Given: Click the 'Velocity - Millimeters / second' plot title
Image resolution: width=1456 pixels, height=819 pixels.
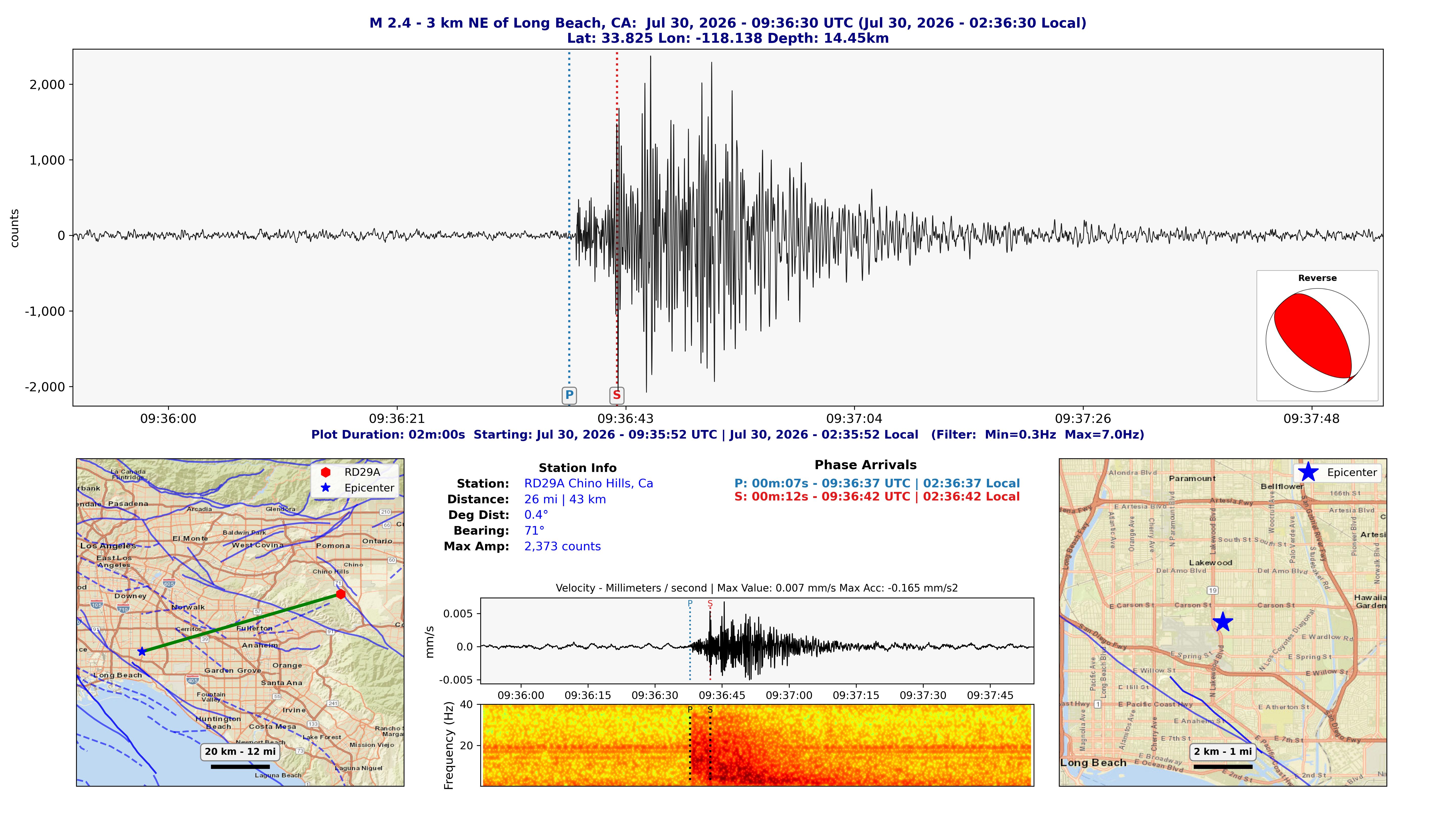Looking at the screenshot, I should [757, 588].
